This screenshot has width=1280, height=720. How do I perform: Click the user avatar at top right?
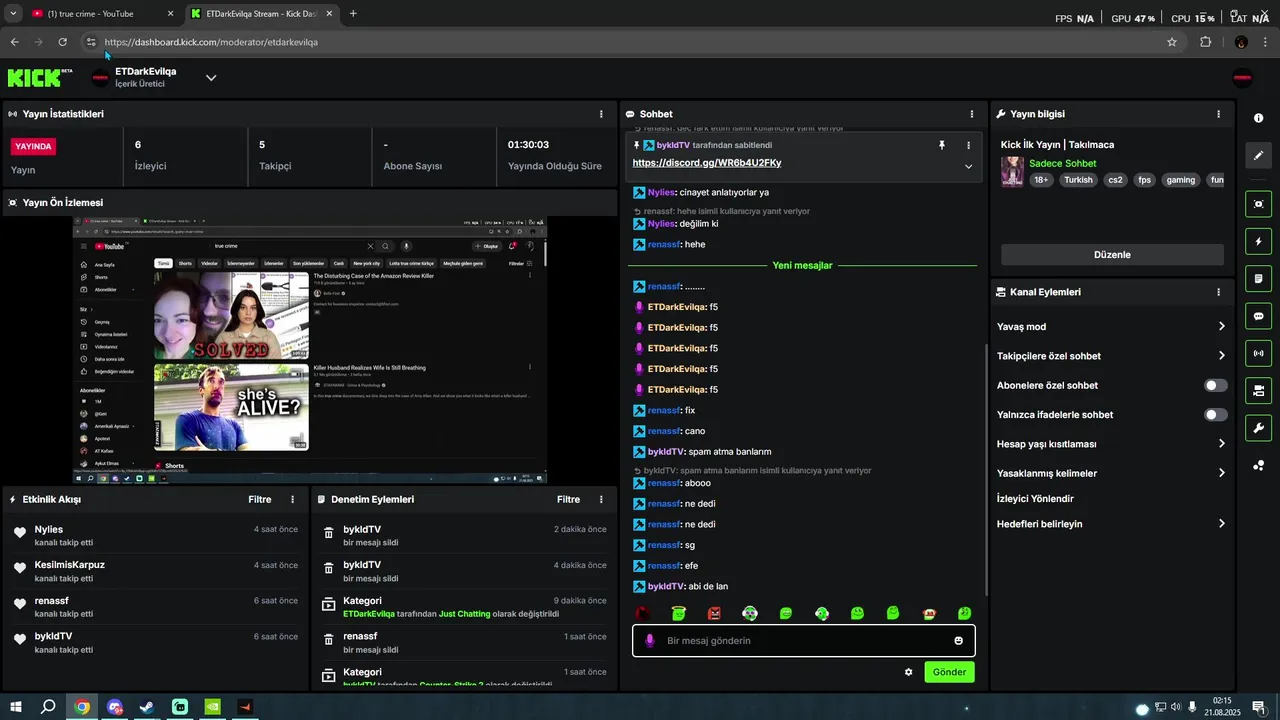(x=1243, y=78)
